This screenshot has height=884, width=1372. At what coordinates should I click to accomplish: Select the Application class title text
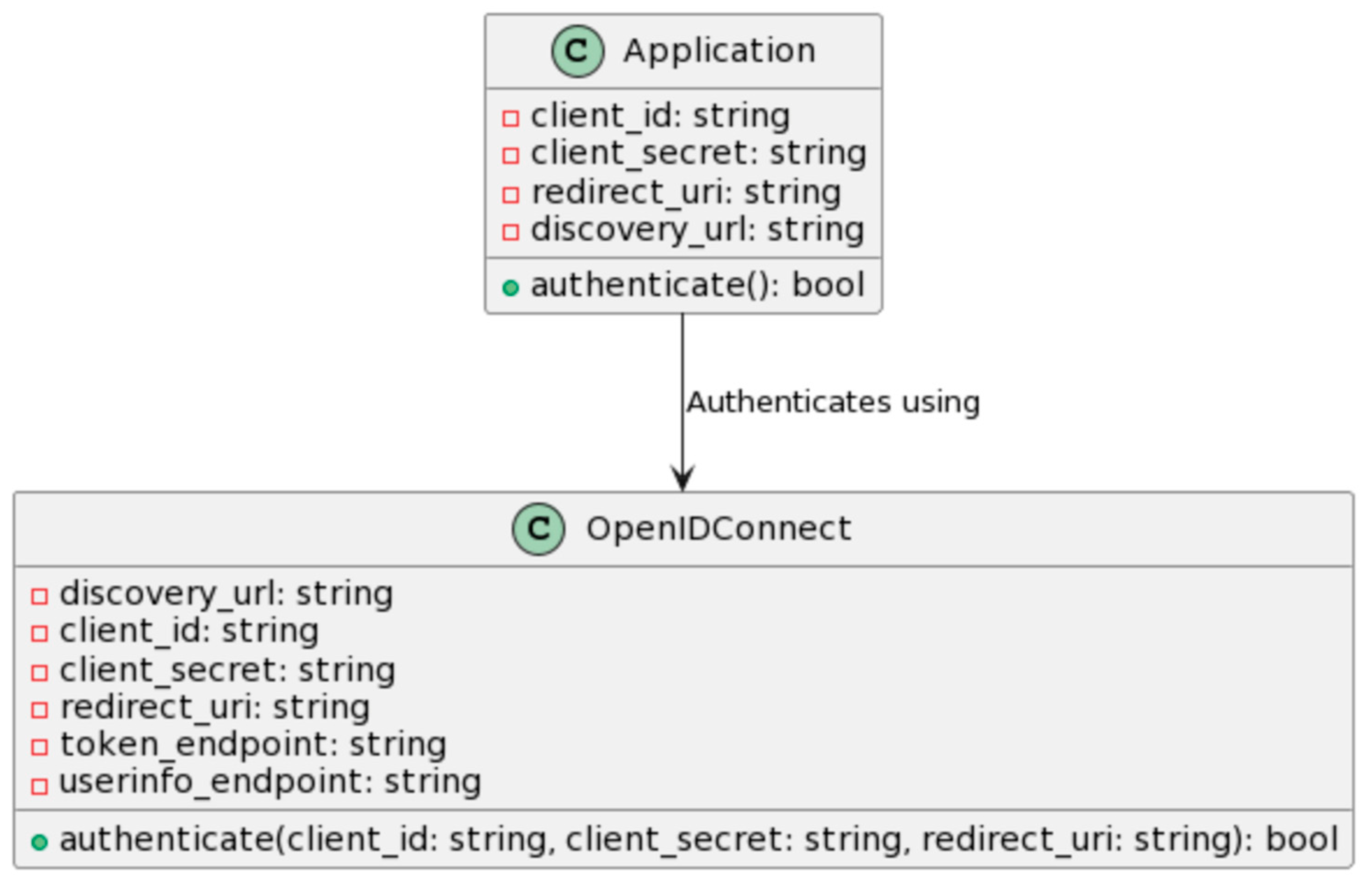tap(719, 51)
